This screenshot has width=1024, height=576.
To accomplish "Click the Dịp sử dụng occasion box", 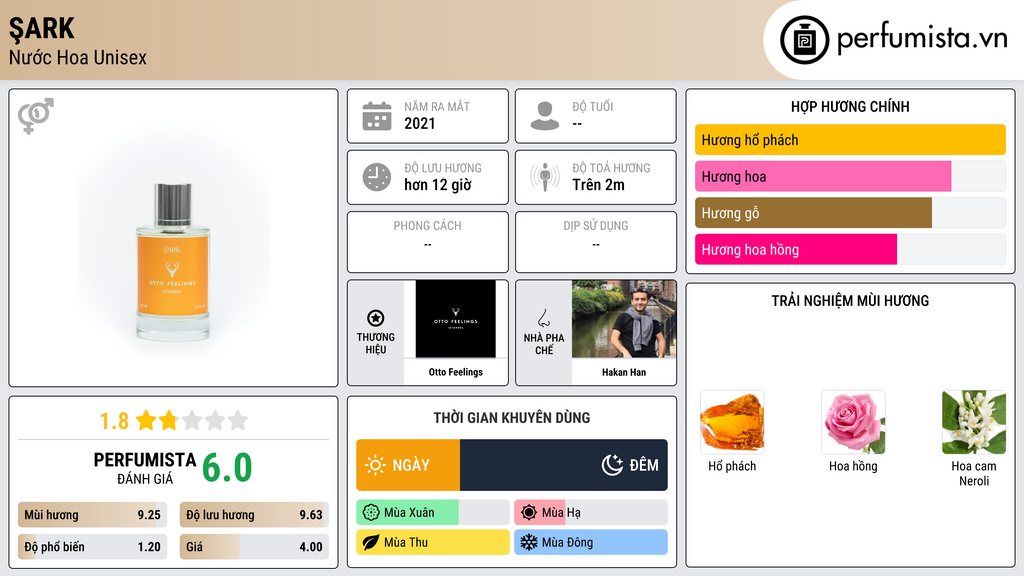I will pyautogui.click(x=596, y=242).
